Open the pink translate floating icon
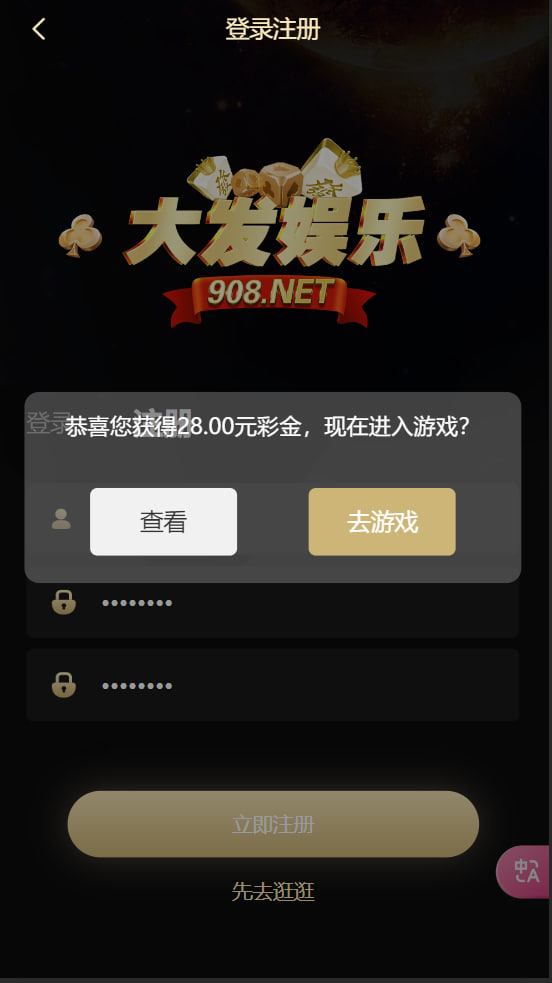The height and width of the screenshot is (983, 552). pyautogui.click(x=525, y=871)
